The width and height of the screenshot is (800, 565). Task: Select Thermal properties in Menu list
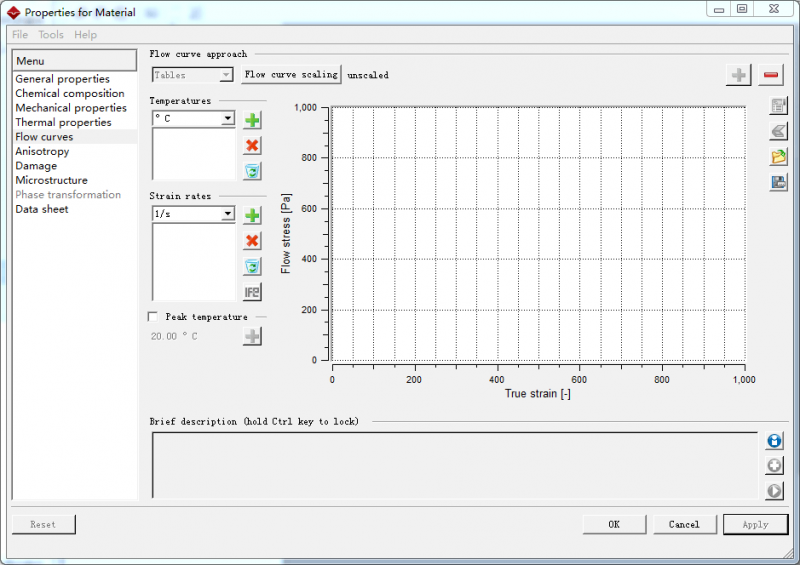[63, 122]
